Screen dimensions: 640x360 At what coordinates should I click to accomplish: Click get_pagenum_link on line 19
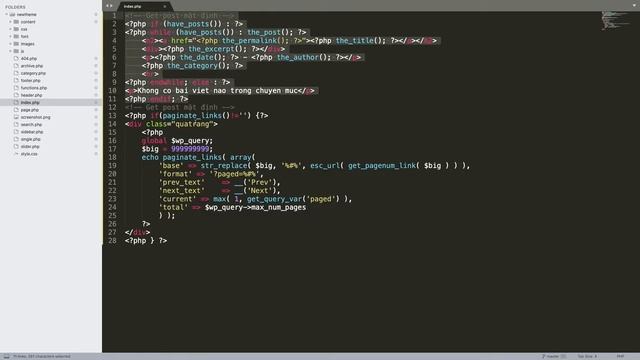tap(382, 165)
